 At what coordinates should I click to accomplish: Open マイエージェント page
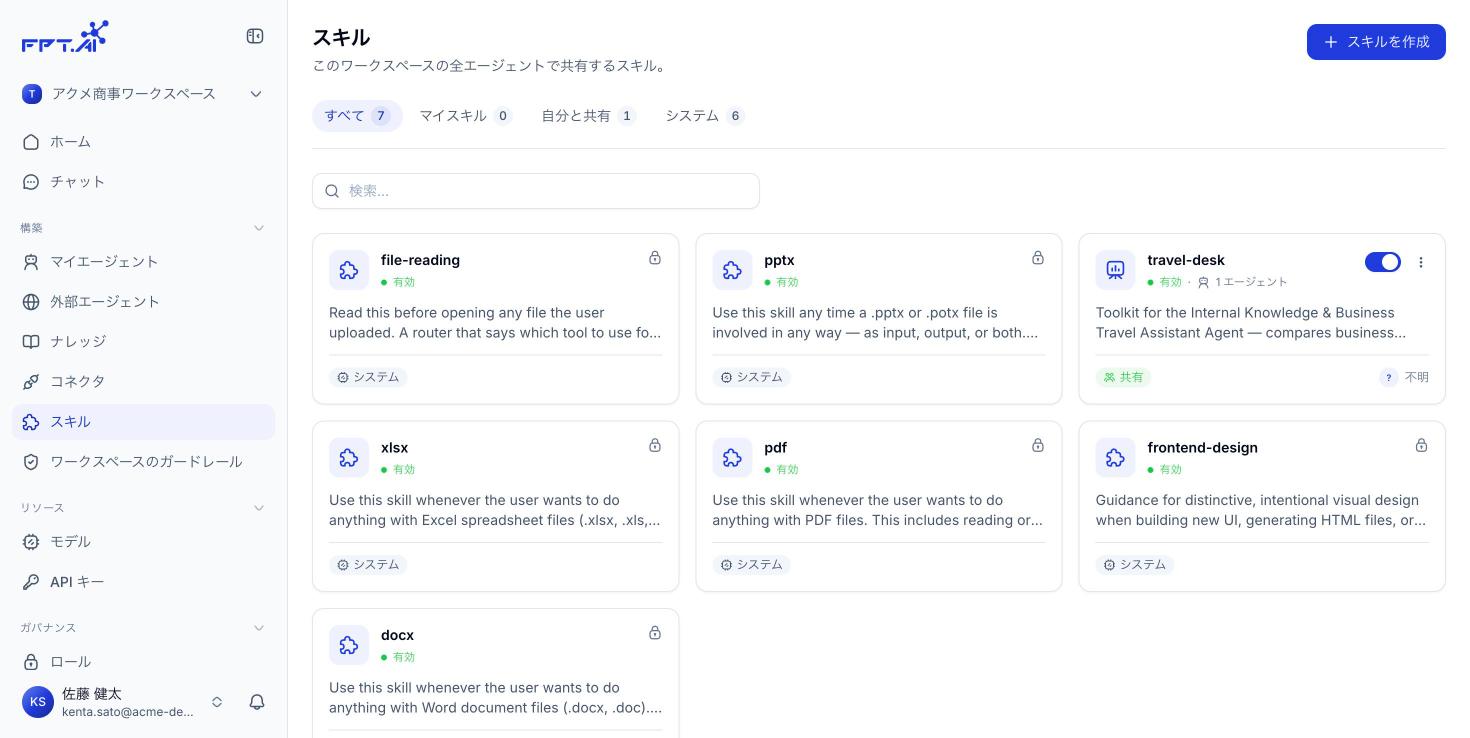143,262
